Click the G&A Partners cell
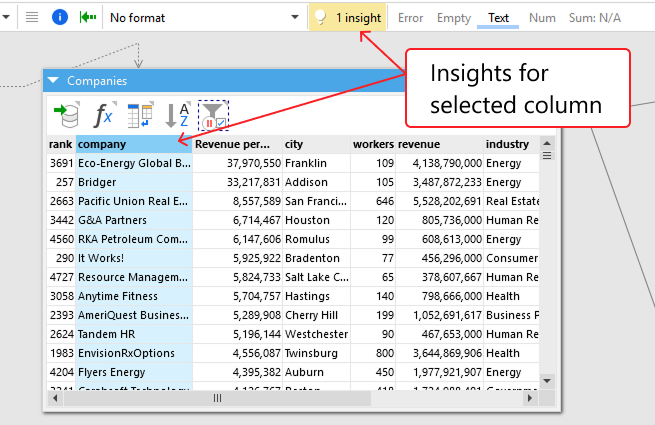655x425 pixels. pyautogui.click(x=134, y=220)
